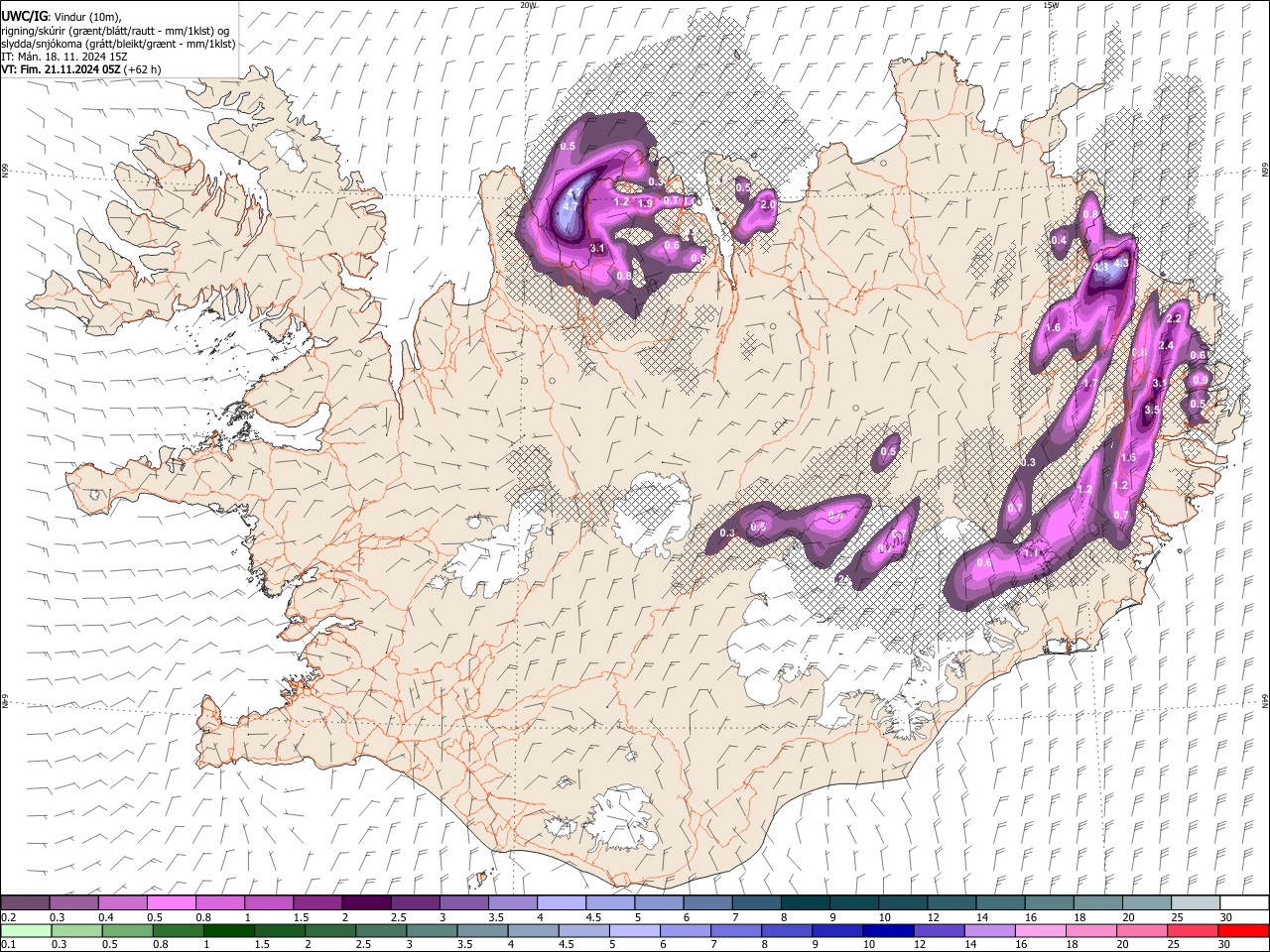Viewport: 1270px width, 952px height.
Task: Pick the deep blue swatch between 10 and 12
Action: (886, 930)
